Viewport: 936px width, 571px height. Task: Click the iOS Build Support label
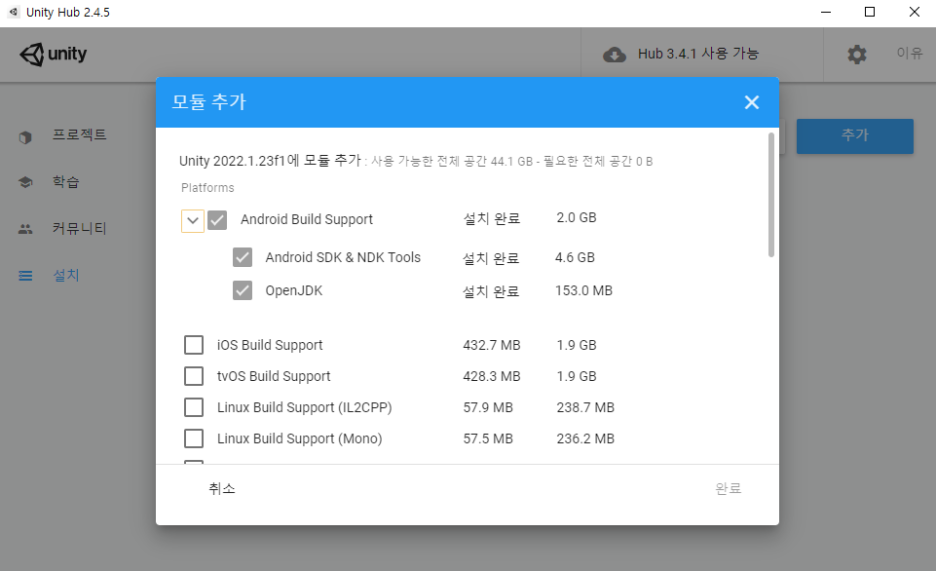click(x=270, y=345)
